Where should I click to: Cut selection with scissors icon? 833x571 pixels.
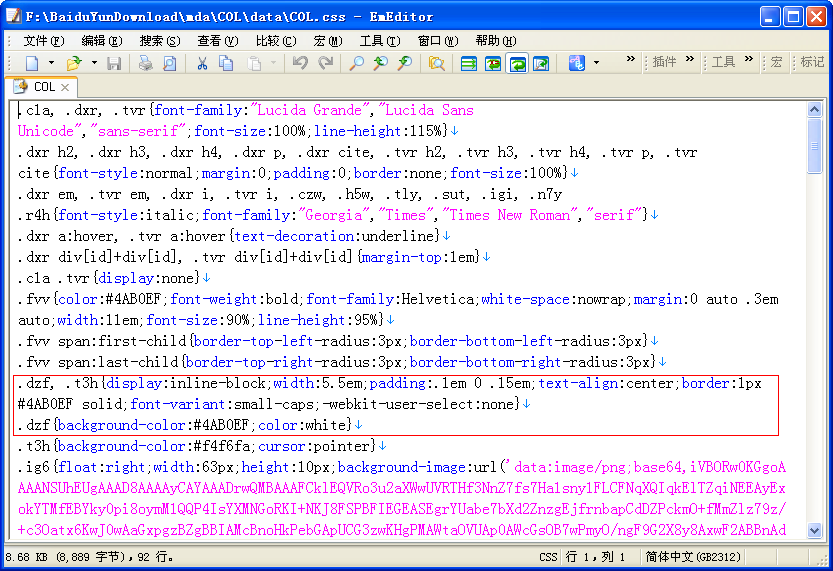(202, 63)
